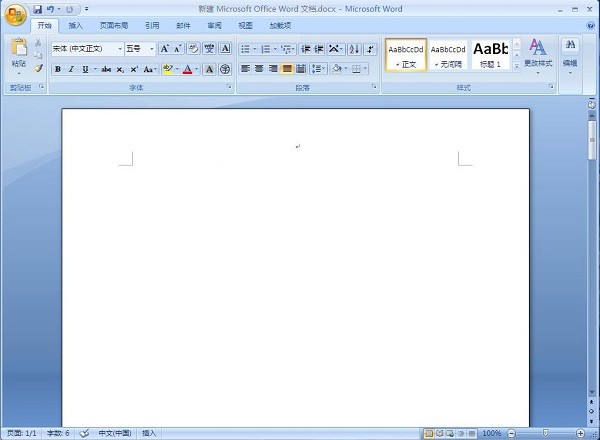The image size is (600, 440).
Task: Apply character shading icon
Action: point(209,69)
